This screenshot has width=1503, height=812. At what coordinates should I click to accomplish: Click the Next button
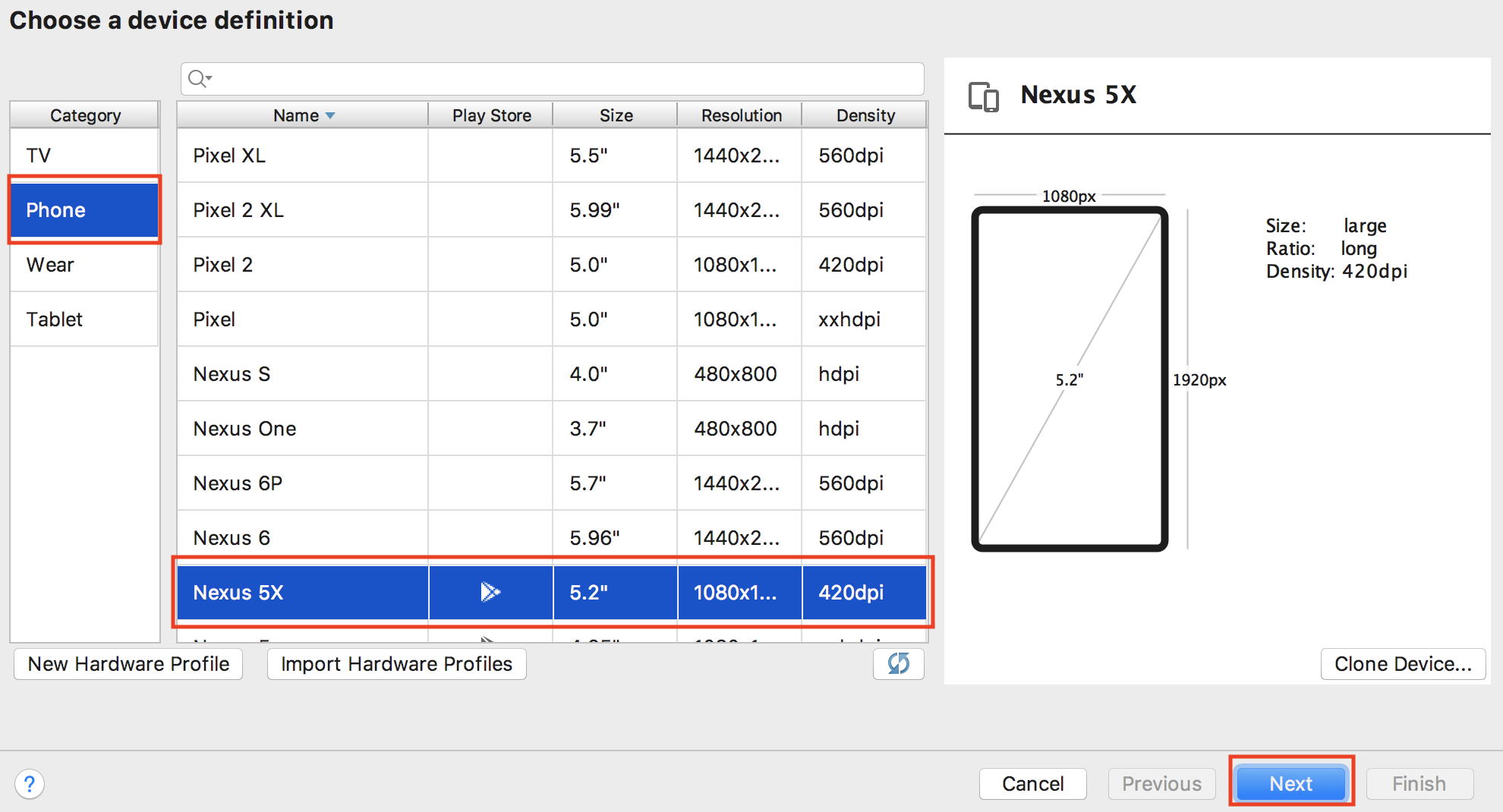click(1291, 783)
